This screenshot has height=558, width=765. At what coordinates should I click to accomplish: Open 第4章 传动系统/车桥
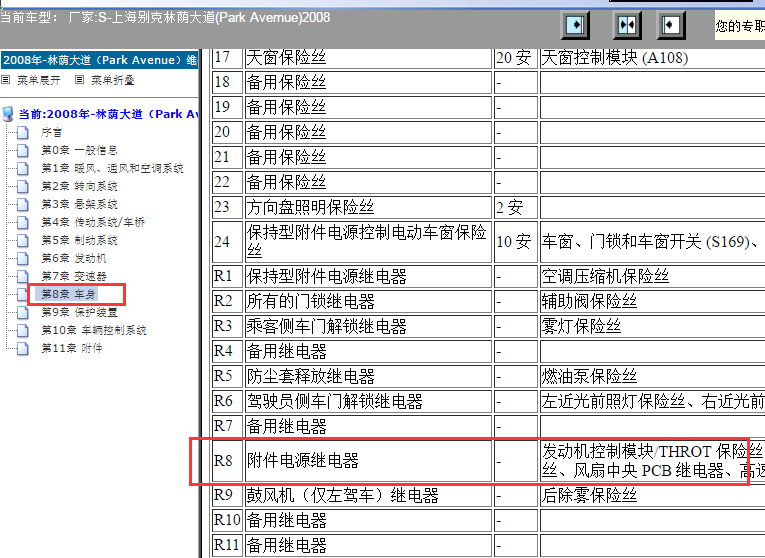93,222
